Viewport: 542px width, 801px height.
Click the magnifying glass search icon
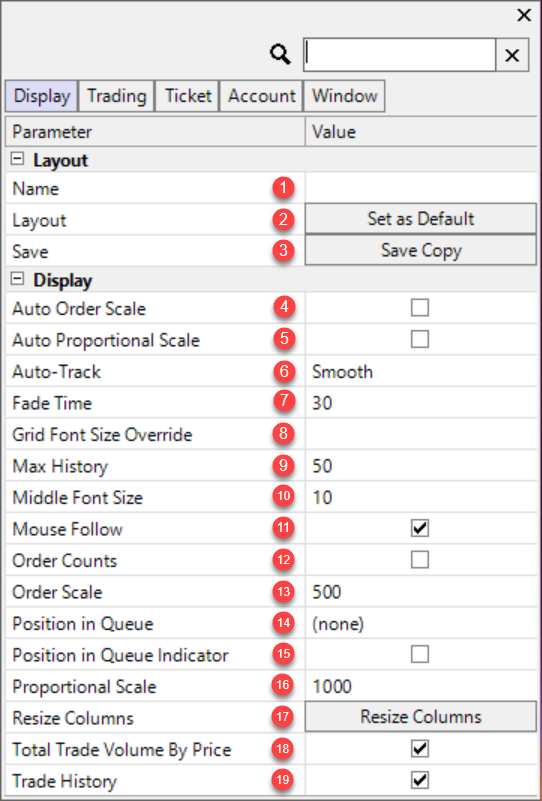(x=280, y=54)
